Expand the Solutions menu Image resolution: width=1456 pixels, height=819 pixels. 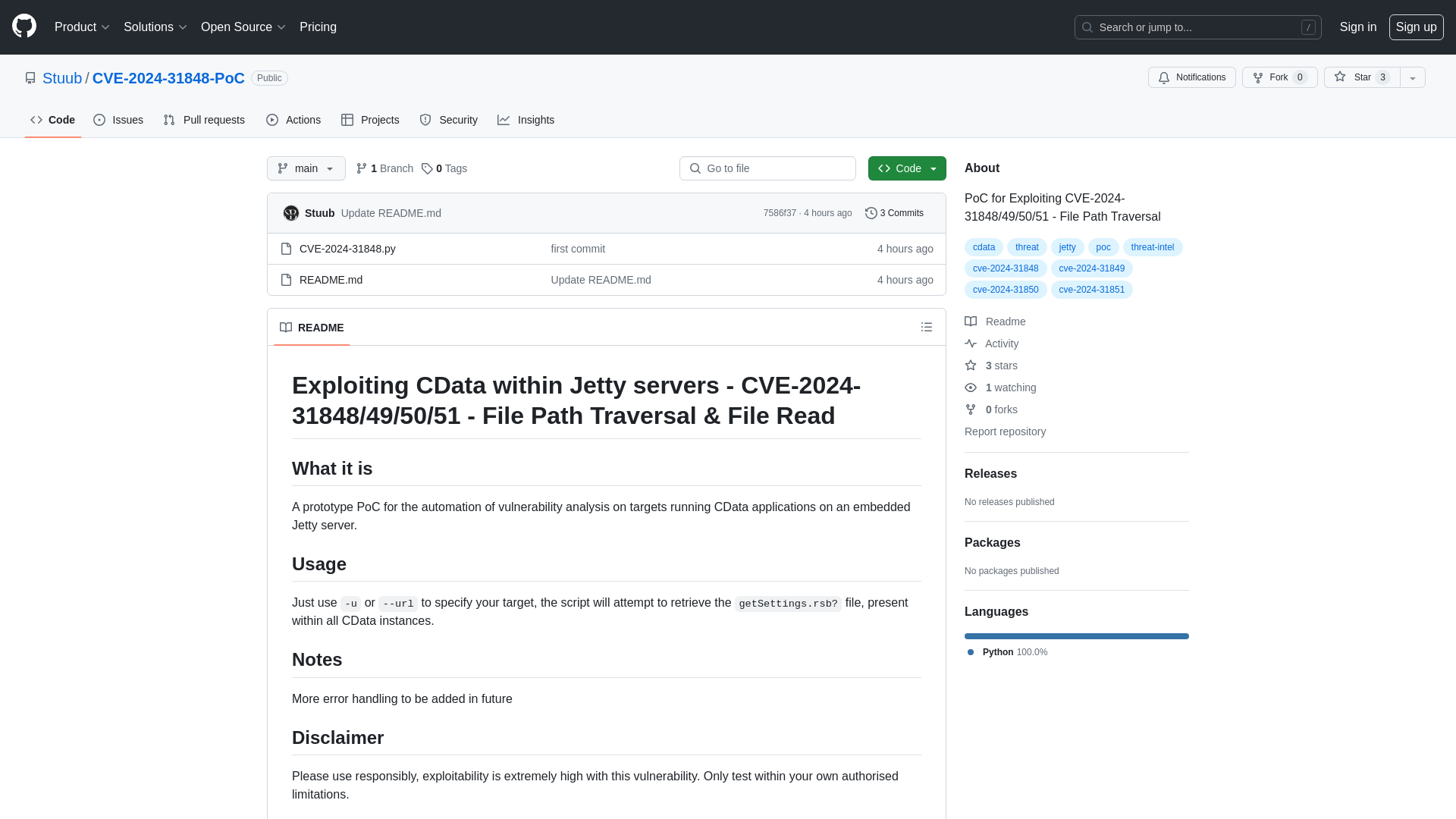155,27
